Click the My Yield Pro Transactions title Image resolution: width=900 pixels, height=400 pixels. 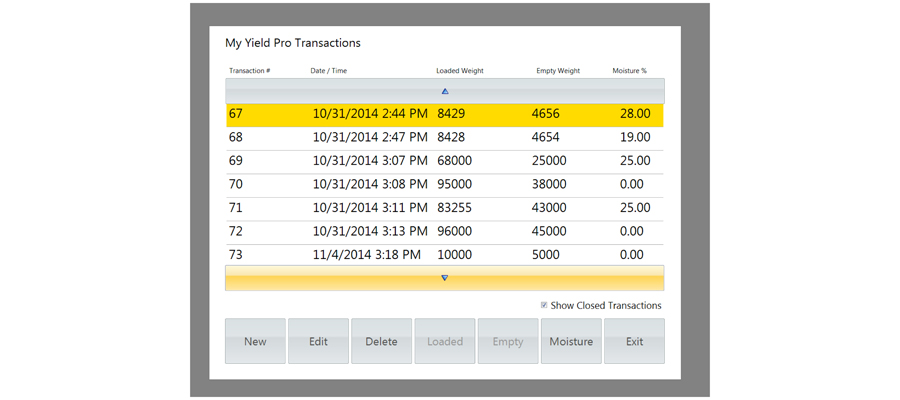pos(293,42)
